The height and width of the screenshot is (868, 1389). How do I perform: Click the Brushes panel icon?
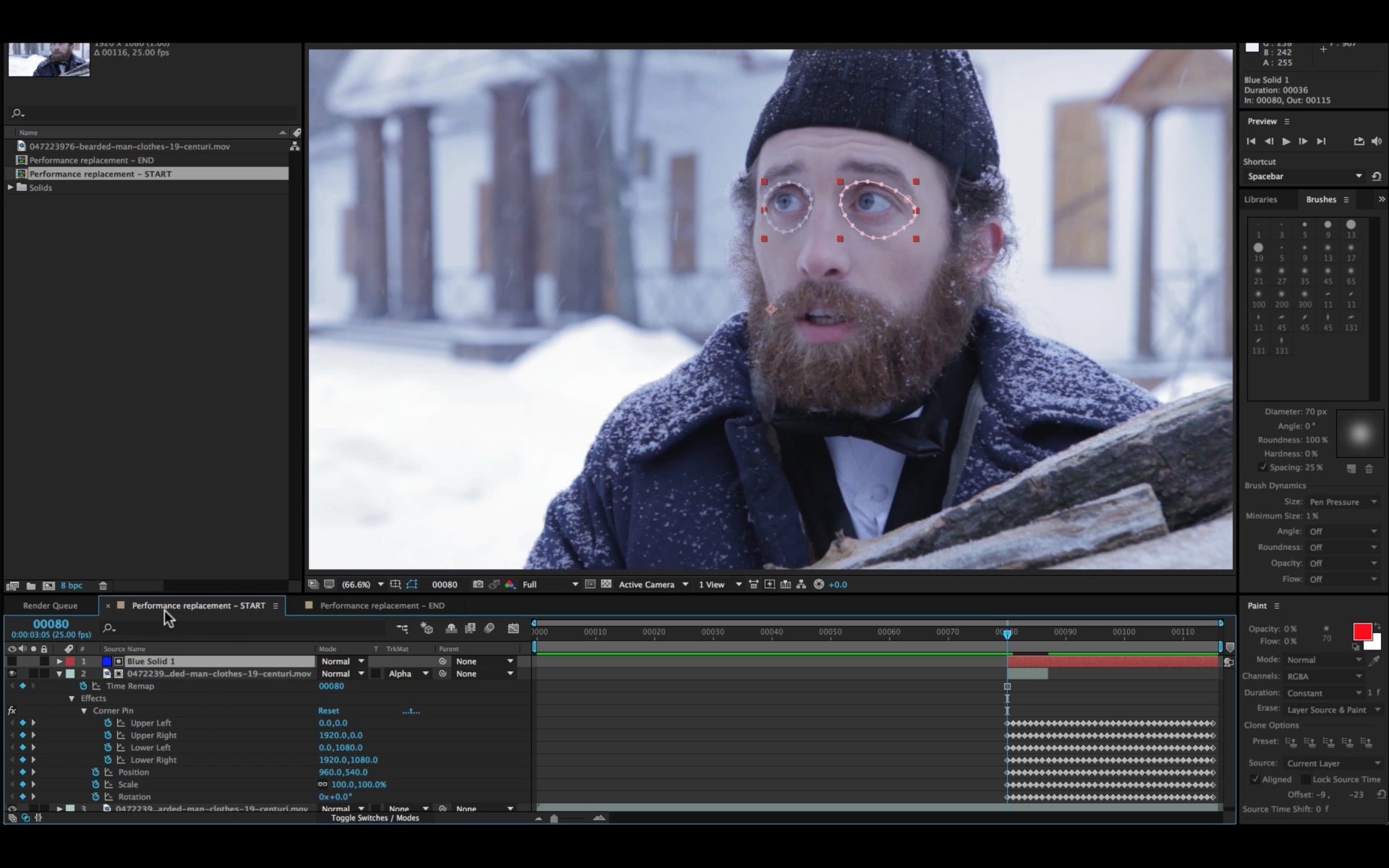point(1319,199)
